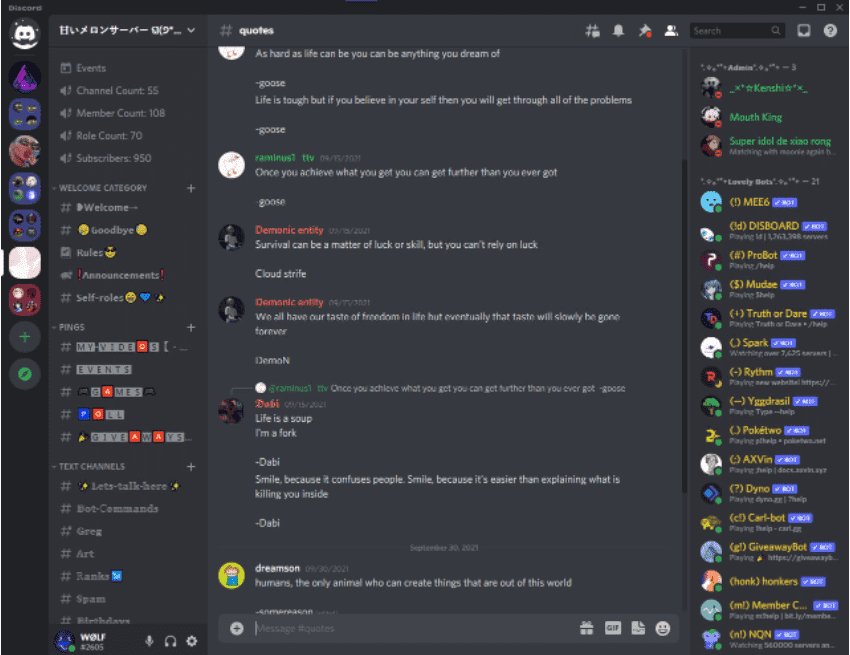Collapse the TEXT CHANNELS category
850x655 pixels.
click(x=91, y=467)
